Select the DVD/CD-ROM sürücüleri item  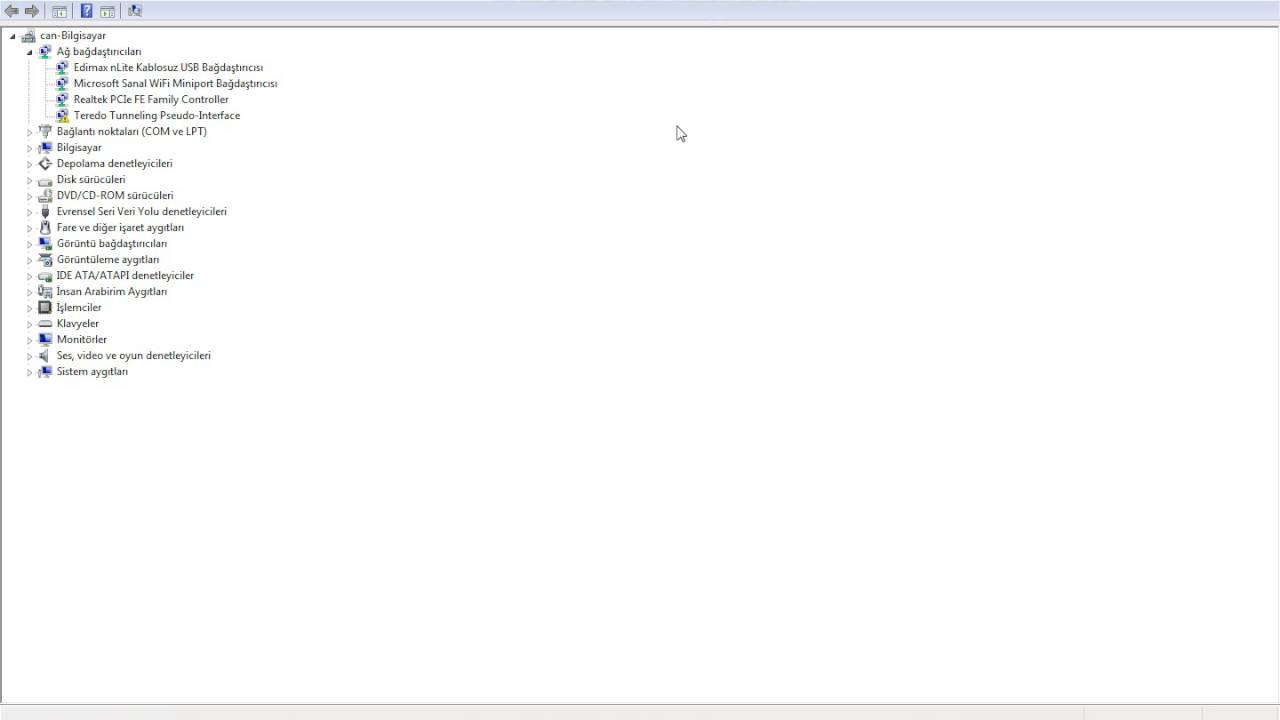(x=115, y=196)
